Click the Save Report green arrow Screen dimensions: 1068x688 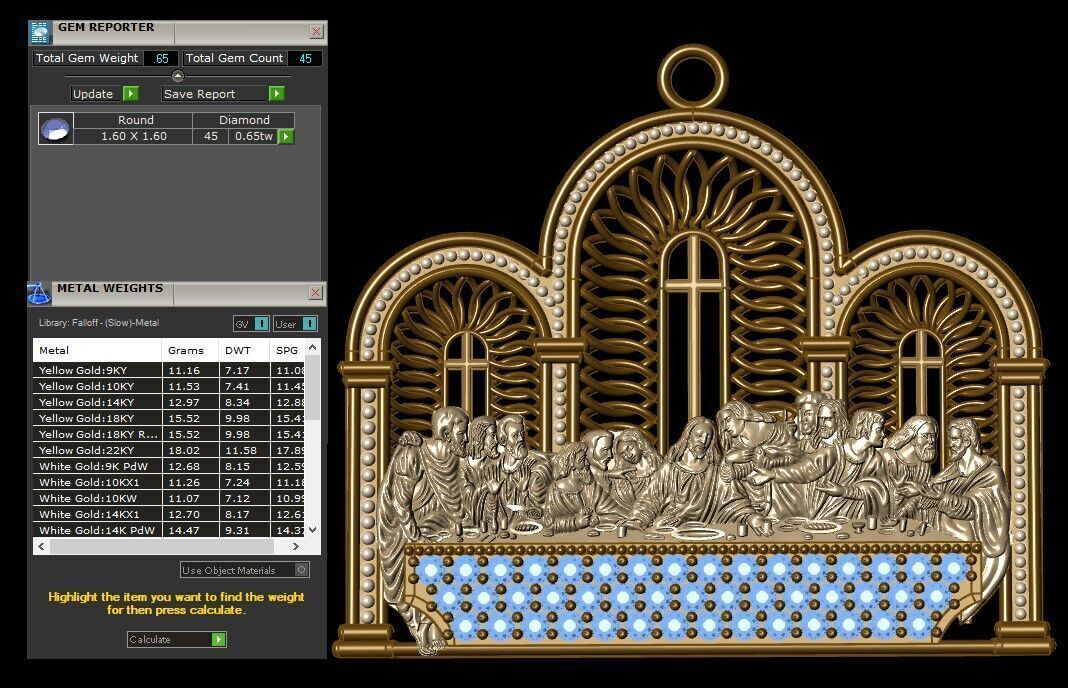point(277,93)
